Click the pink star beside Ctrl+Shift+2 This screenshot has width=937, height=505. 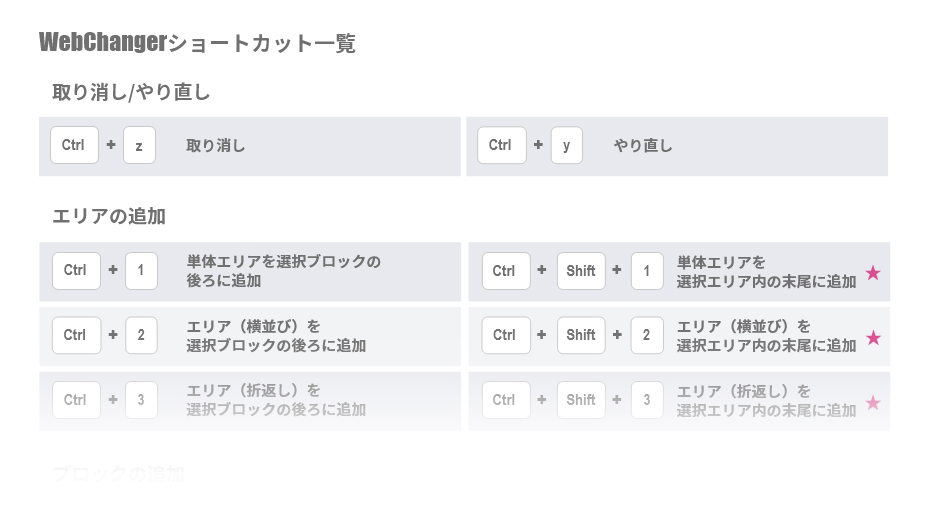click(x=873, y=338)
